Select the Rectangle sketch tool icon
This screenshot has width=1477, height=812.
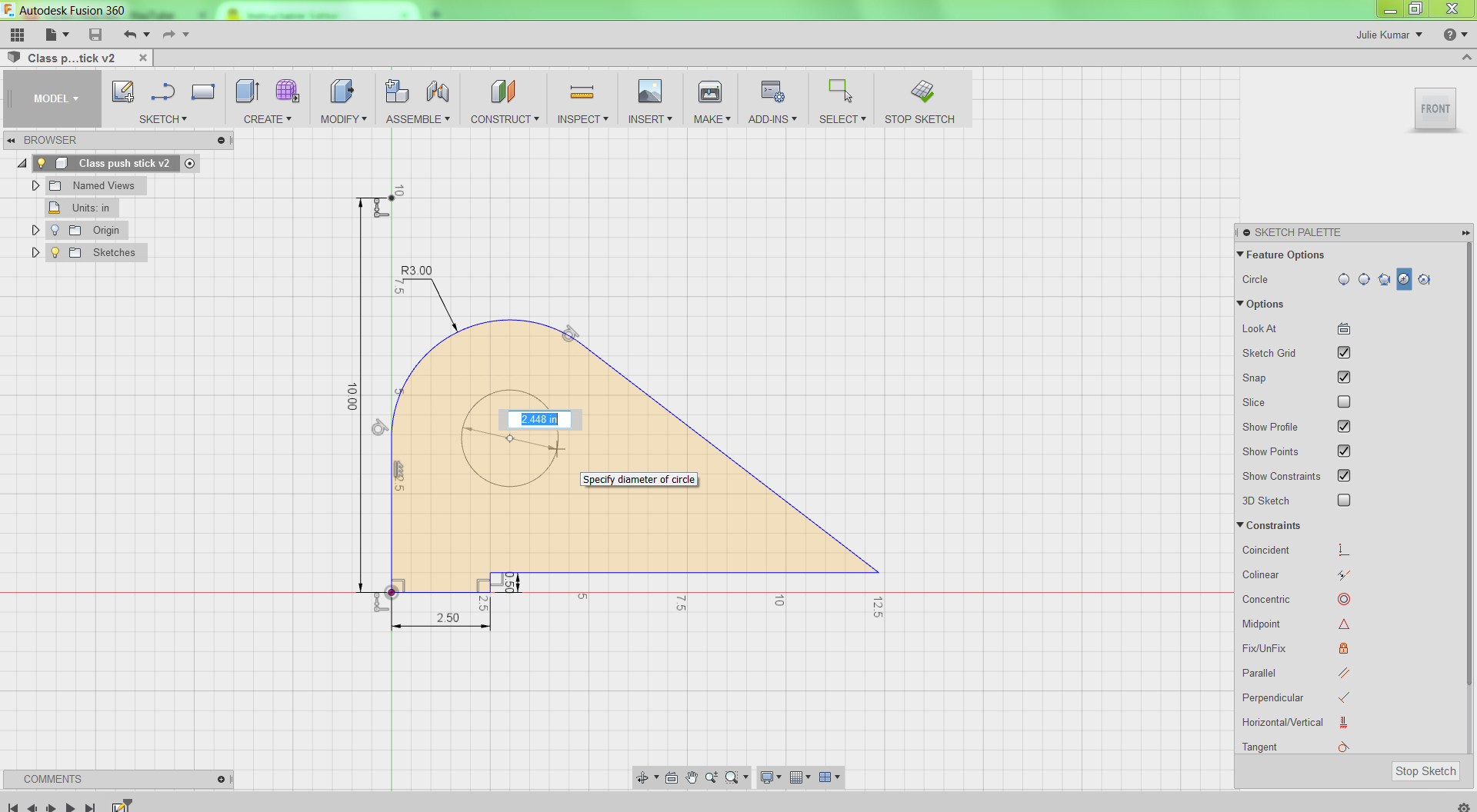(203, 92)
